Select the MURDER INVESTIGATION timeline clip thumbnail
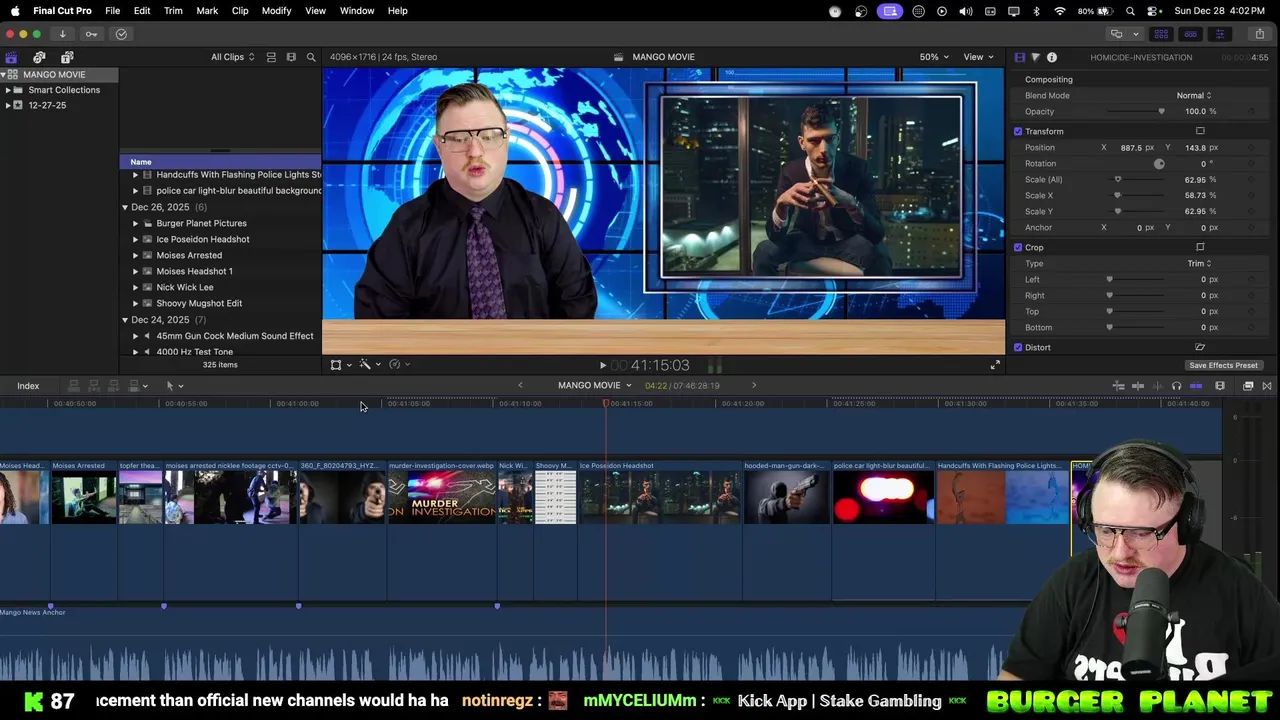 pos(442,497)
